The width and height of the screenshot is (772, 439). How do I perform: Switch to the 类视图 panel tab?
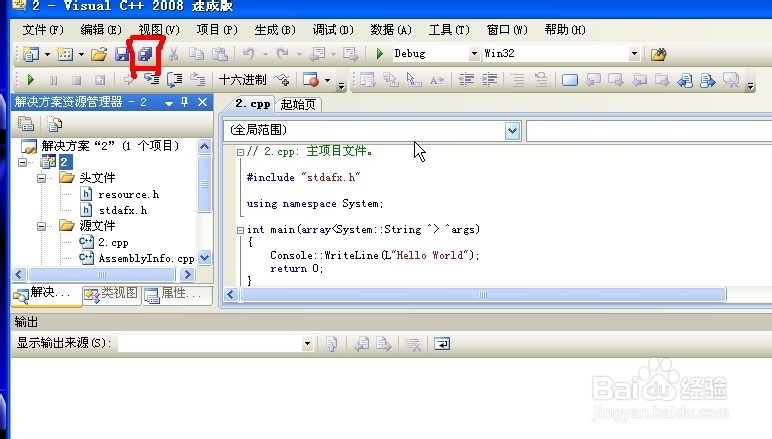click(112, 294)
